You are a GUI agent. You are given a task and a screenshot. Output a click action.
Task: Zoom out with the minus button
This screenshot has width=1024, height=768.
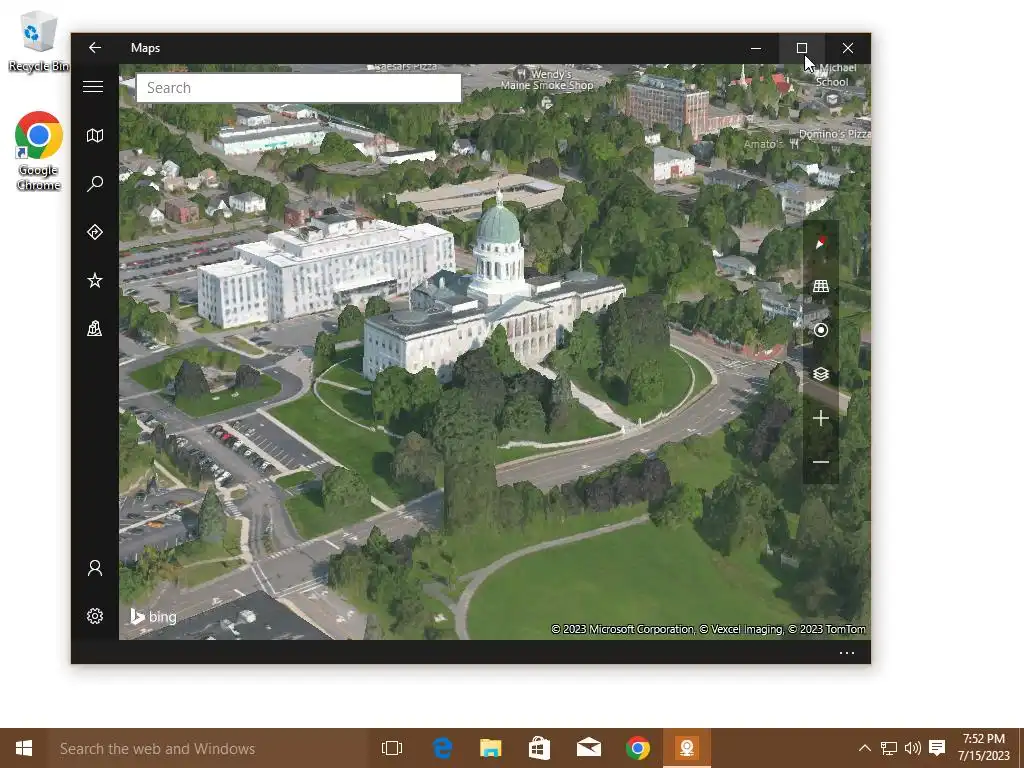point(821,462)
